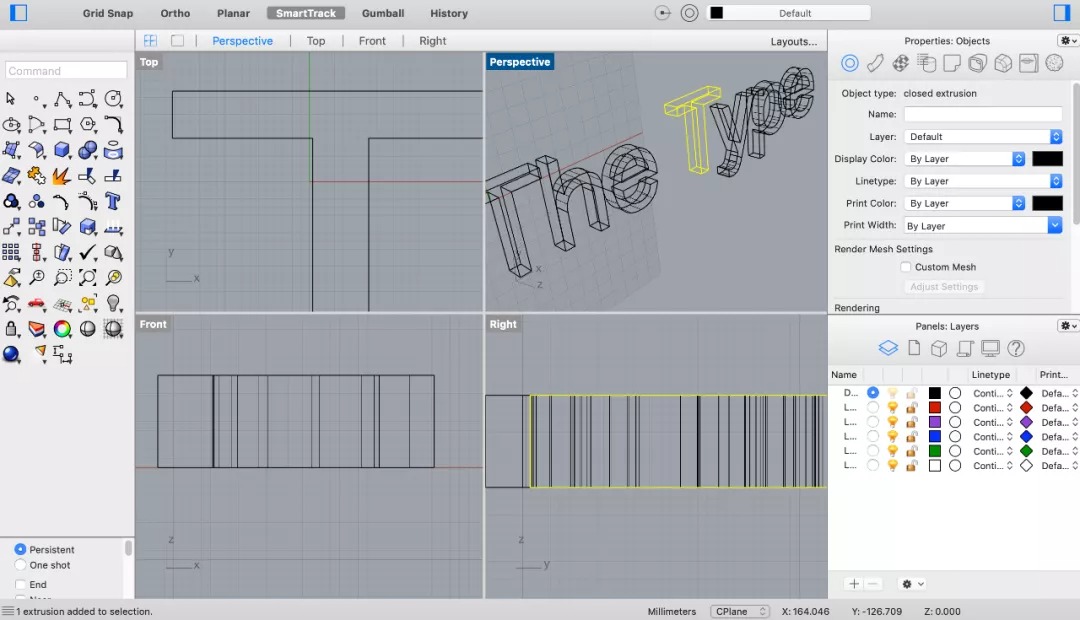The width and height of the screenshot is (1080, 620).
Task: Select the Persistent osnap option
Action: pyautogui.click(x=20, y=549)
